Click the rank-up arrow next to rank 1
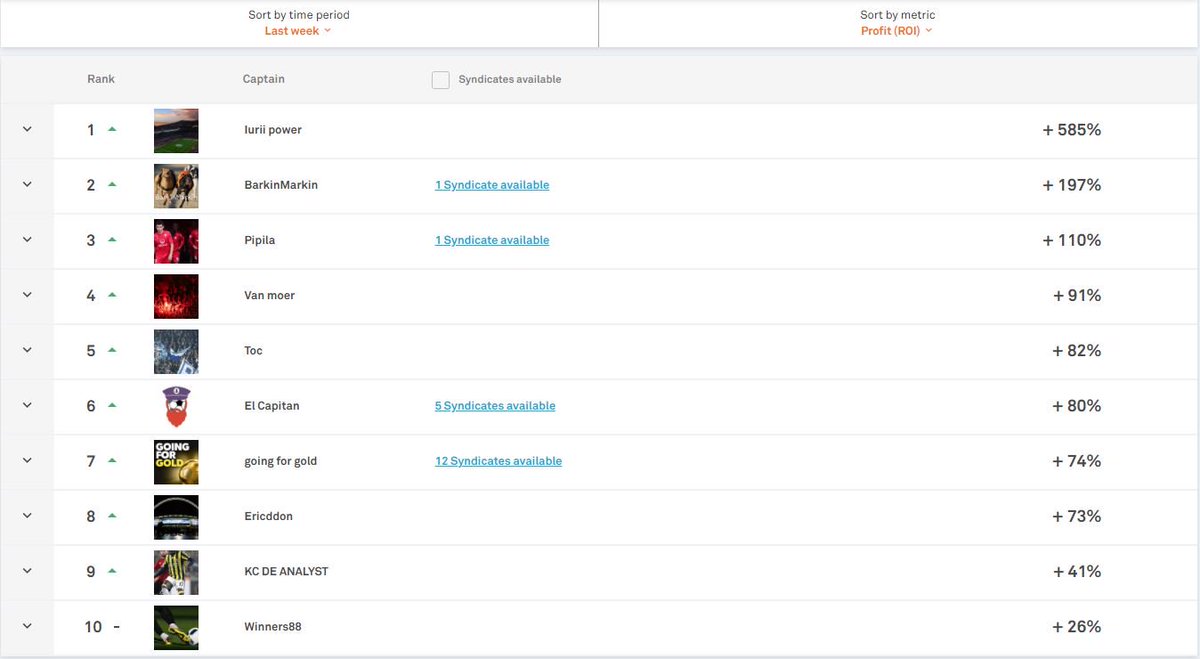The image size is (1200, 659). point(112,129)
